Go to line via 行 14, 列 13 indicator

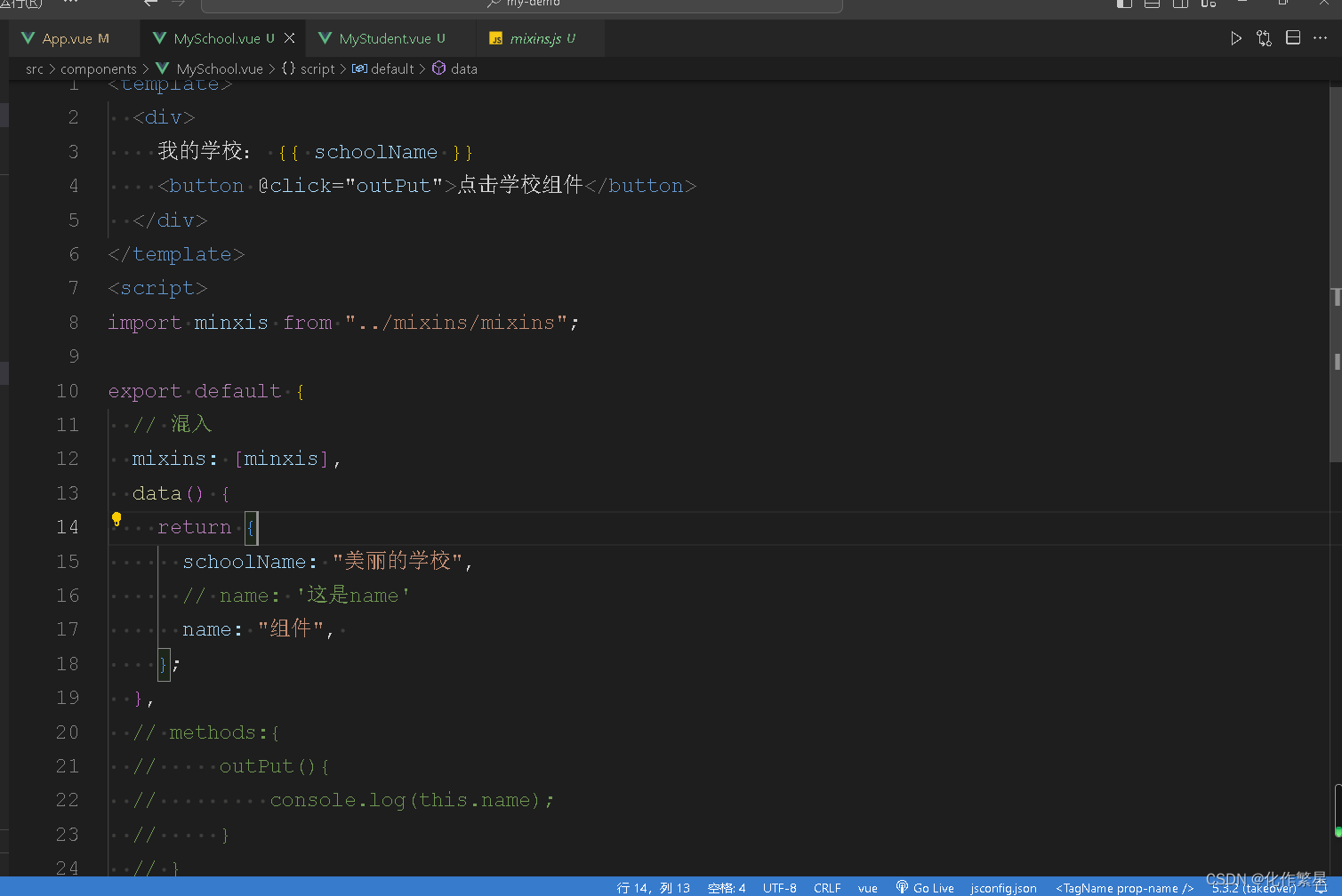pyautogui.click(x=654, y=887)
